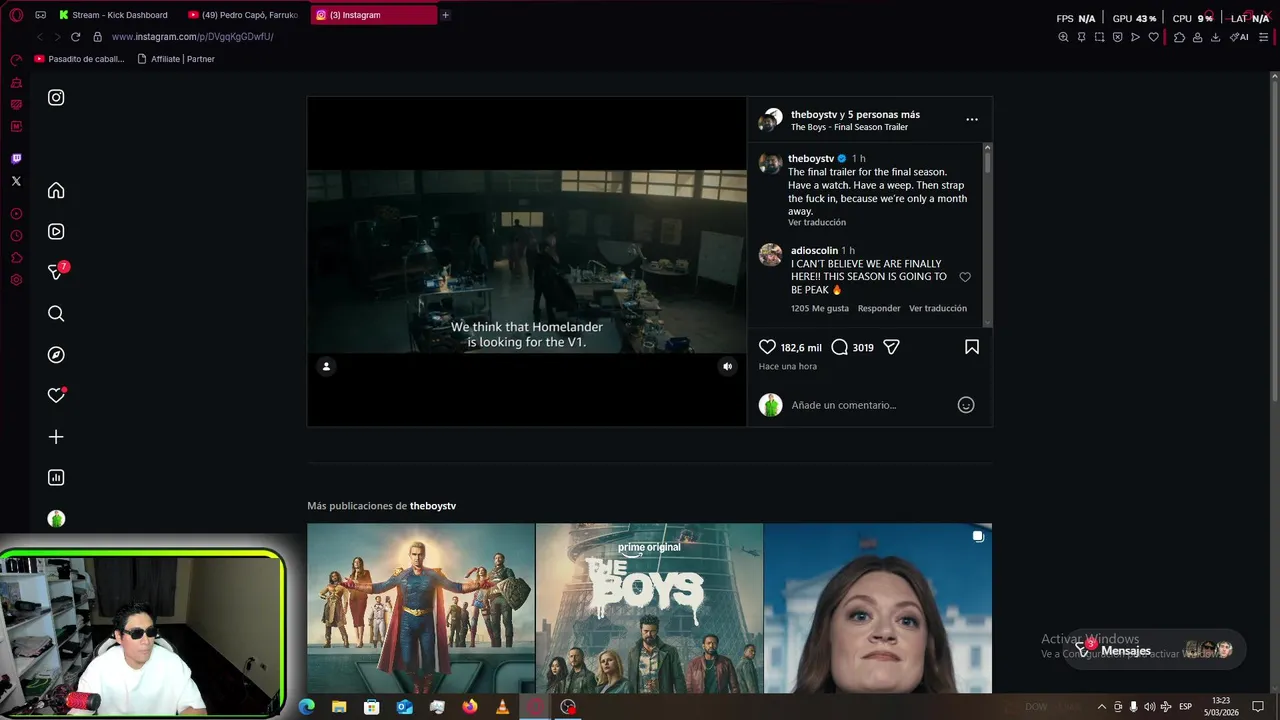
Task: Open 'Pasadito de caball...' bookmark
Action: pyautogui.click(x=80, y=59)
